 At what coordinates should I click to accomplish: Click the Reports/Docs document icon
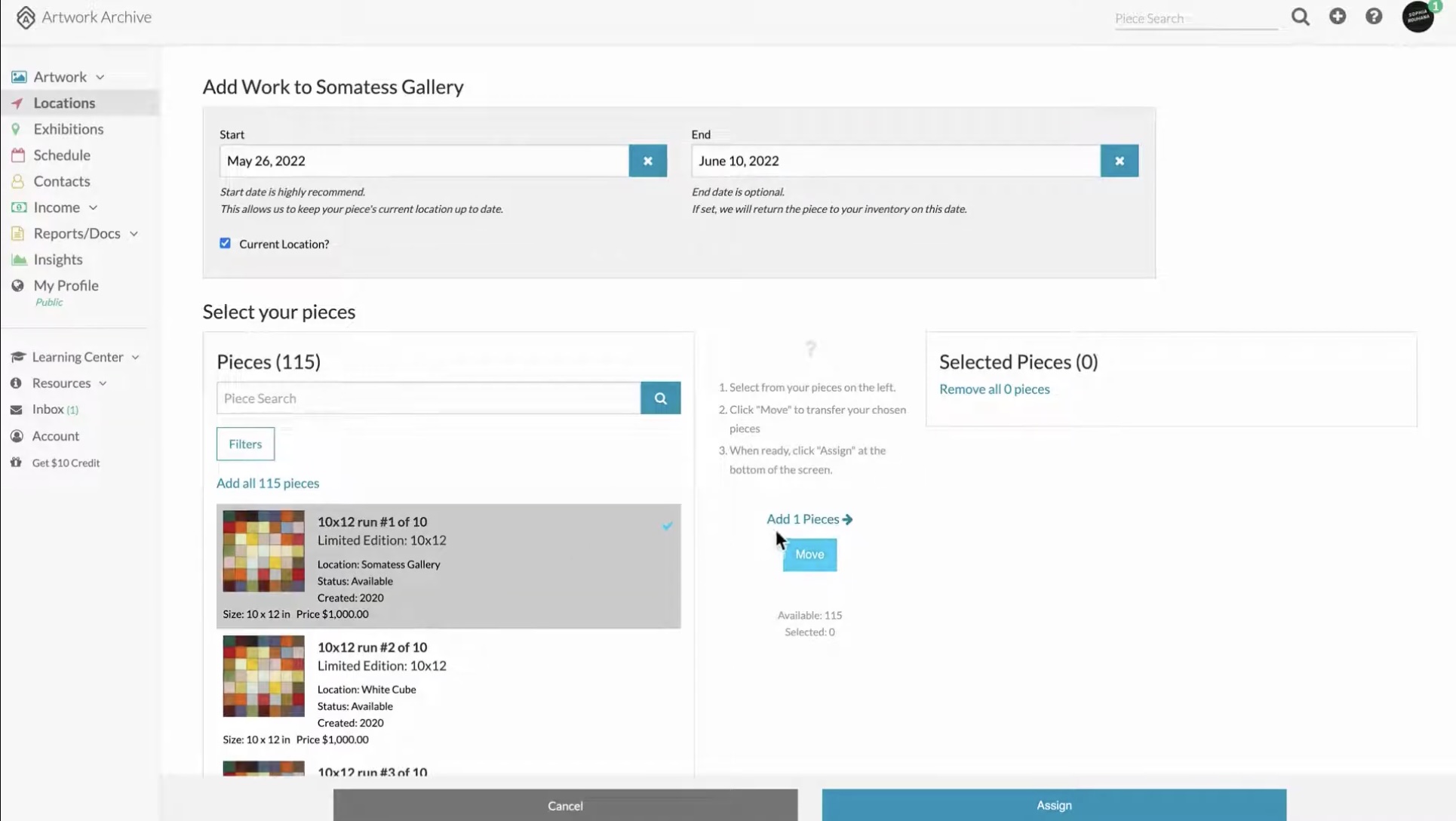17,234
